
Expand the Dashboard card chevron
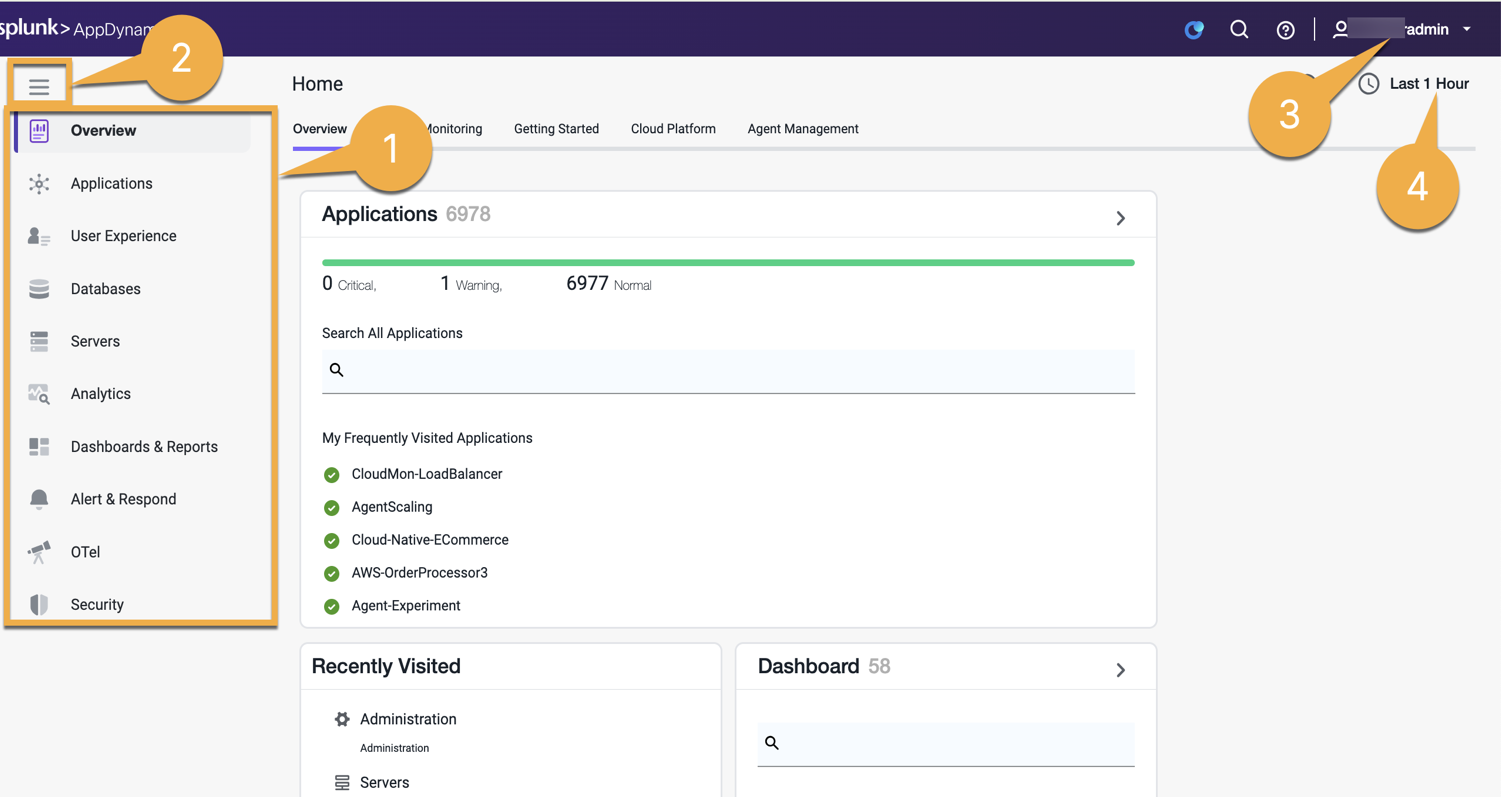click(1121, 670)
